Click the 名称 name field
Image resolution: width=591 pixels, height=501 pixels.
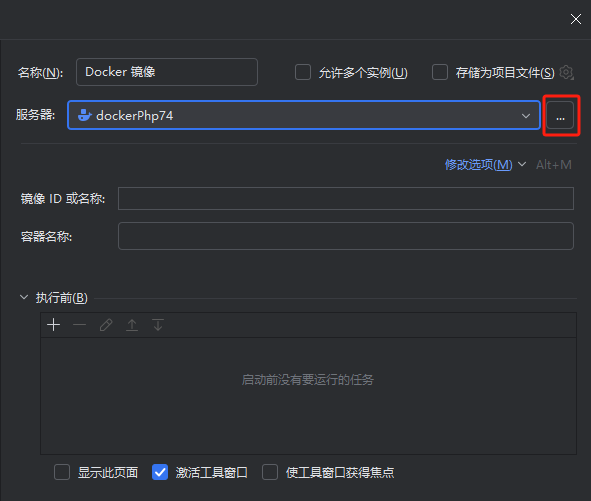[167, 72]
